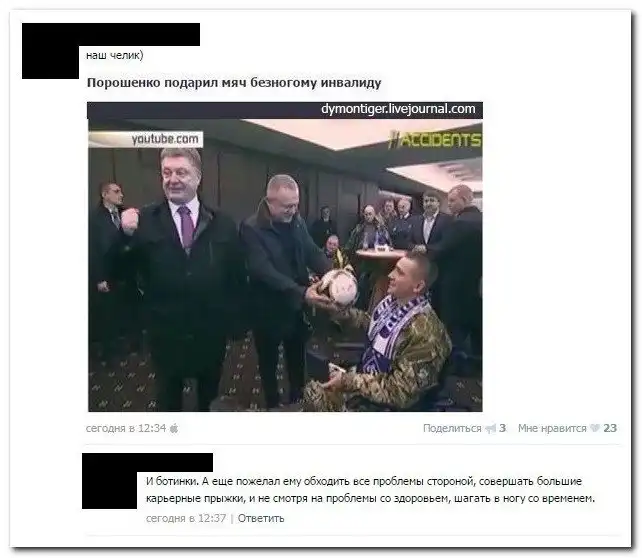Play the attached video thumbnail
The image size is (642, 558).
coord(285,257)
